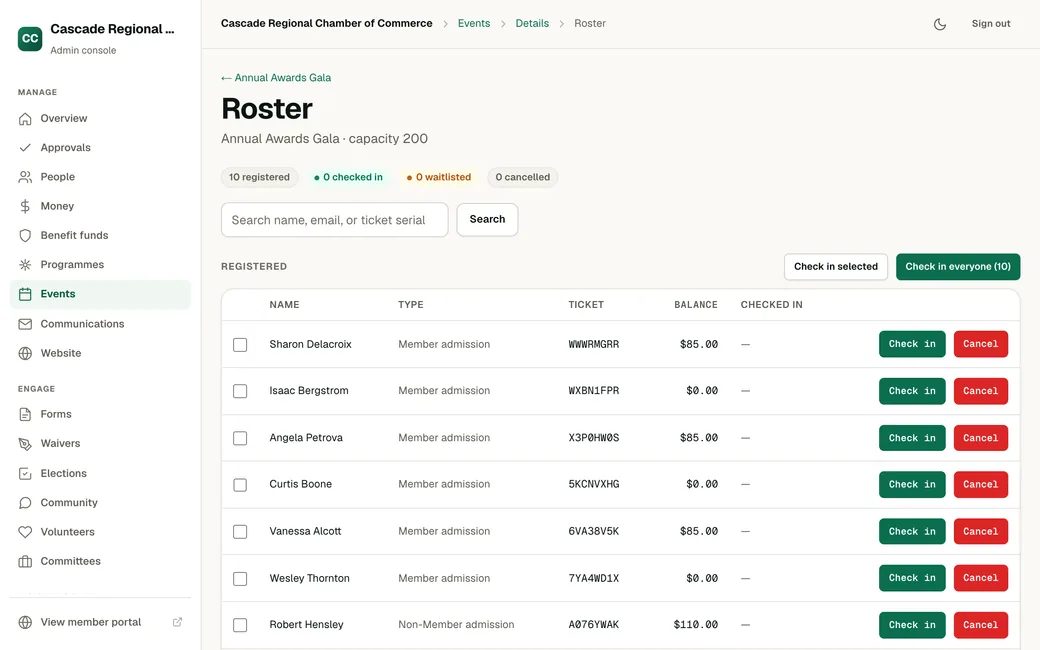The height and width of the screenshot is (650, 1040).
Task: Tick the checkbox for Curtis Boone
Action: click(x=240, y=485)
